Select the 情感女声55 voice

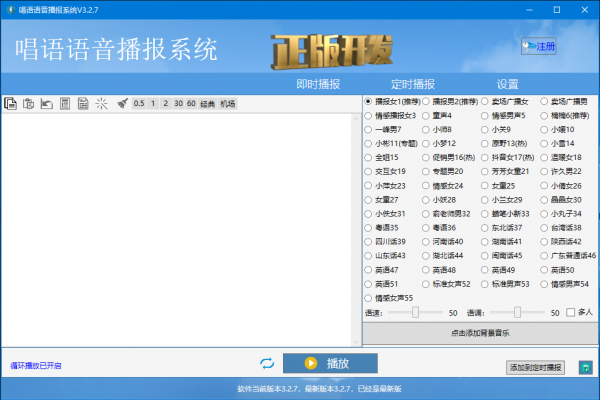coord(389,298)
